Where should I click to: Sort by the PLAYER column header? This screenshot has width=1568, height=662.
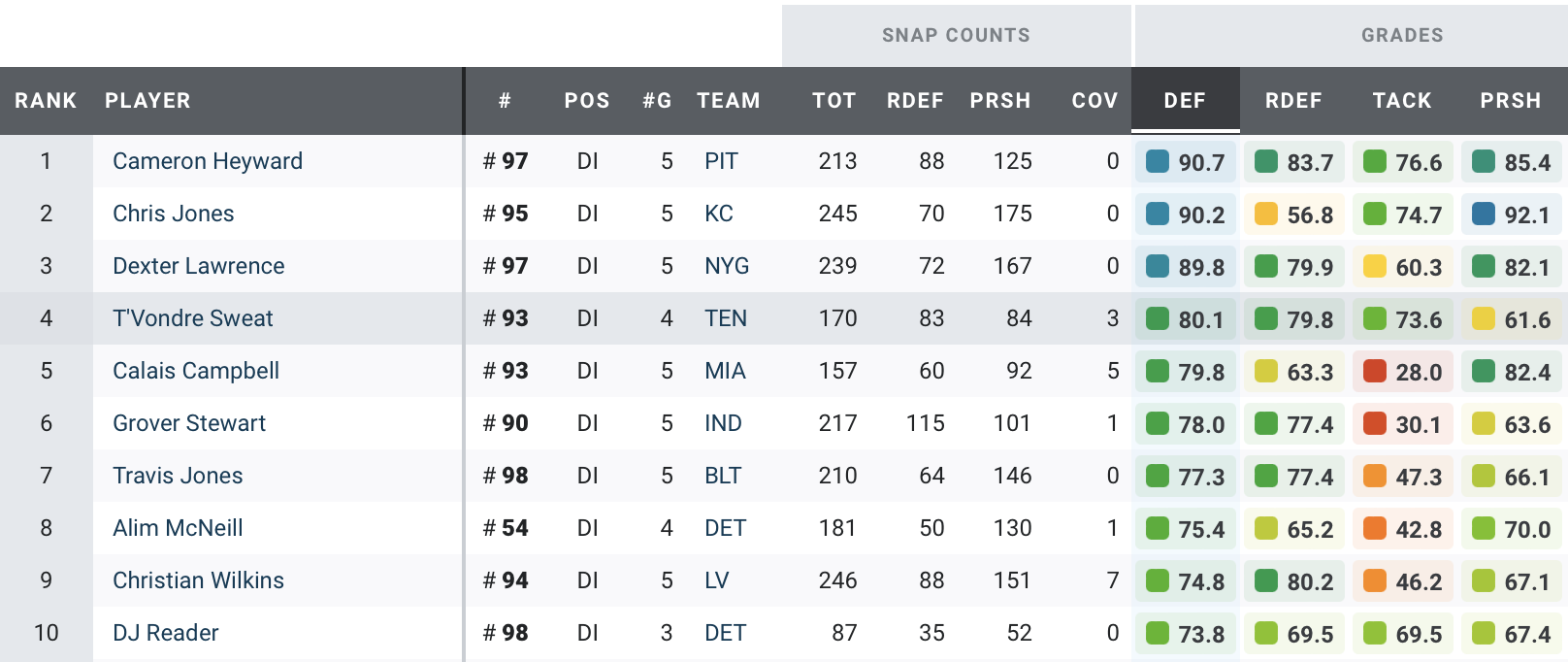(x=147, y=100)
